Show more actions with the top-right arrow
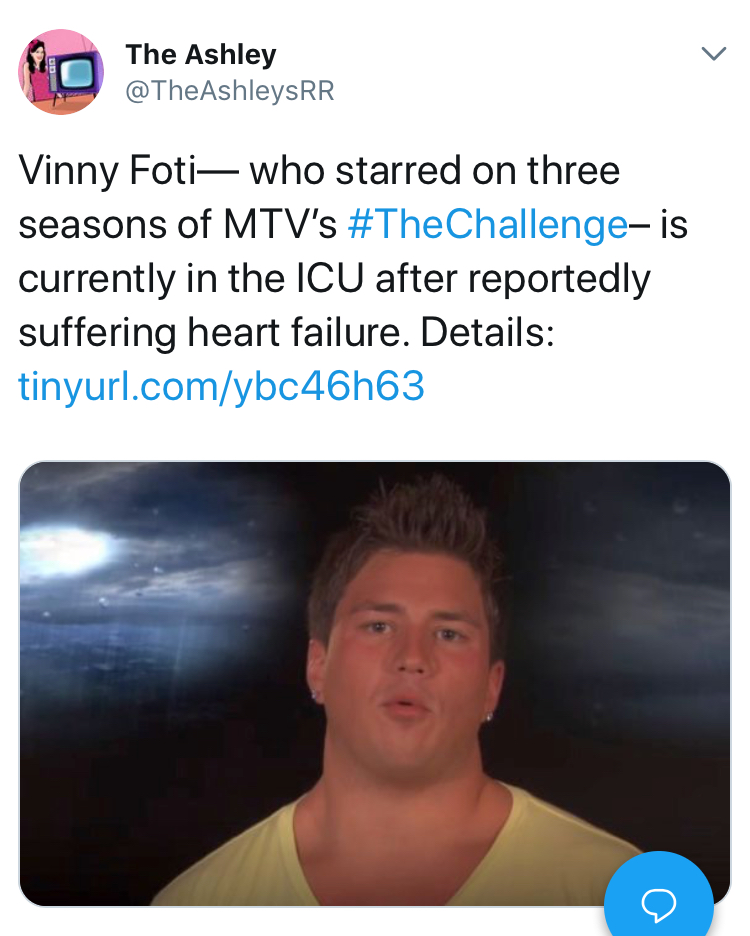The height and width of the screenshot is (936, 750). pos(713,54)
